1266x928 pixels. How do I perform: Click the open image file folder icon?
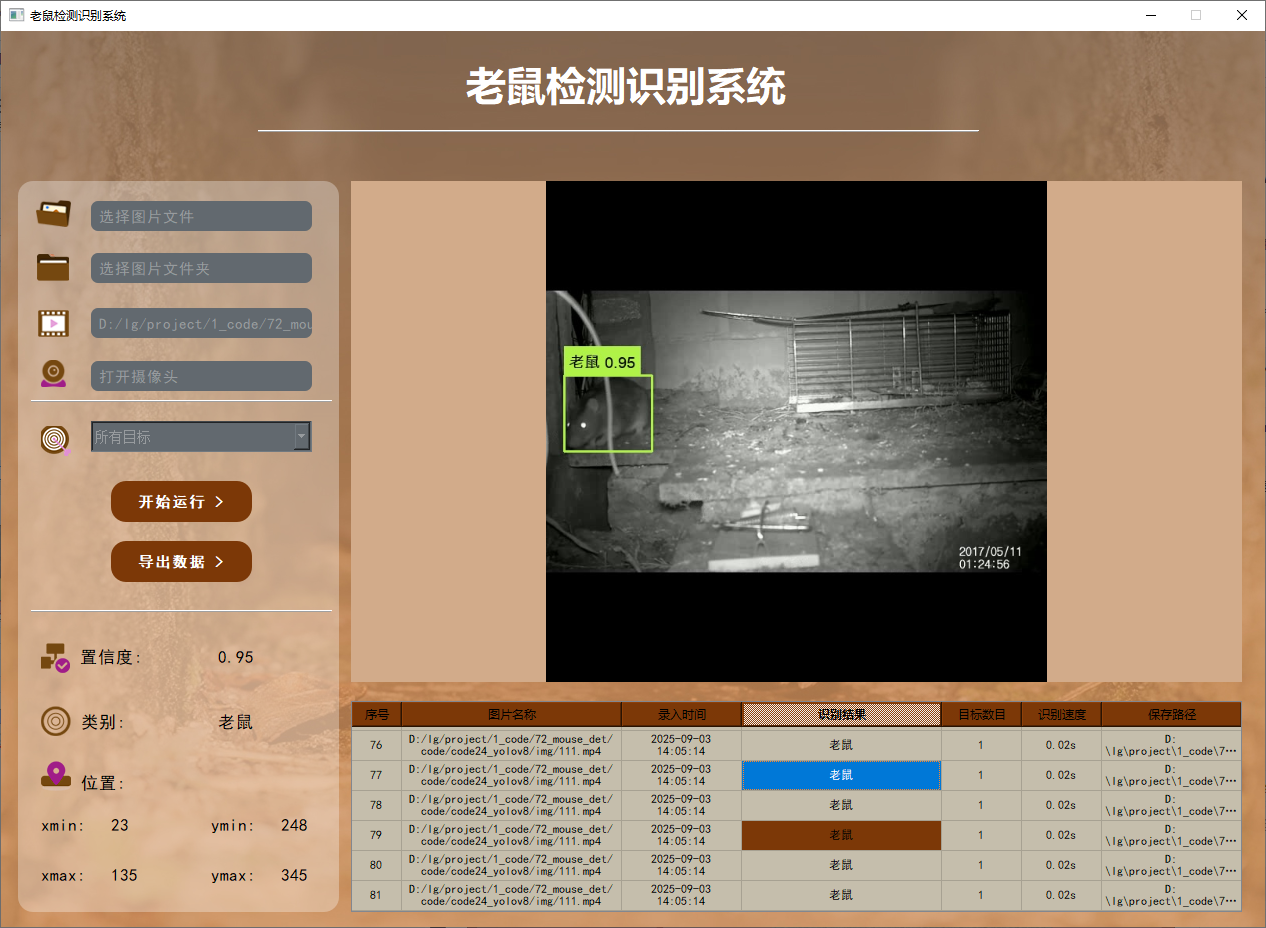(x=54, y=214)
